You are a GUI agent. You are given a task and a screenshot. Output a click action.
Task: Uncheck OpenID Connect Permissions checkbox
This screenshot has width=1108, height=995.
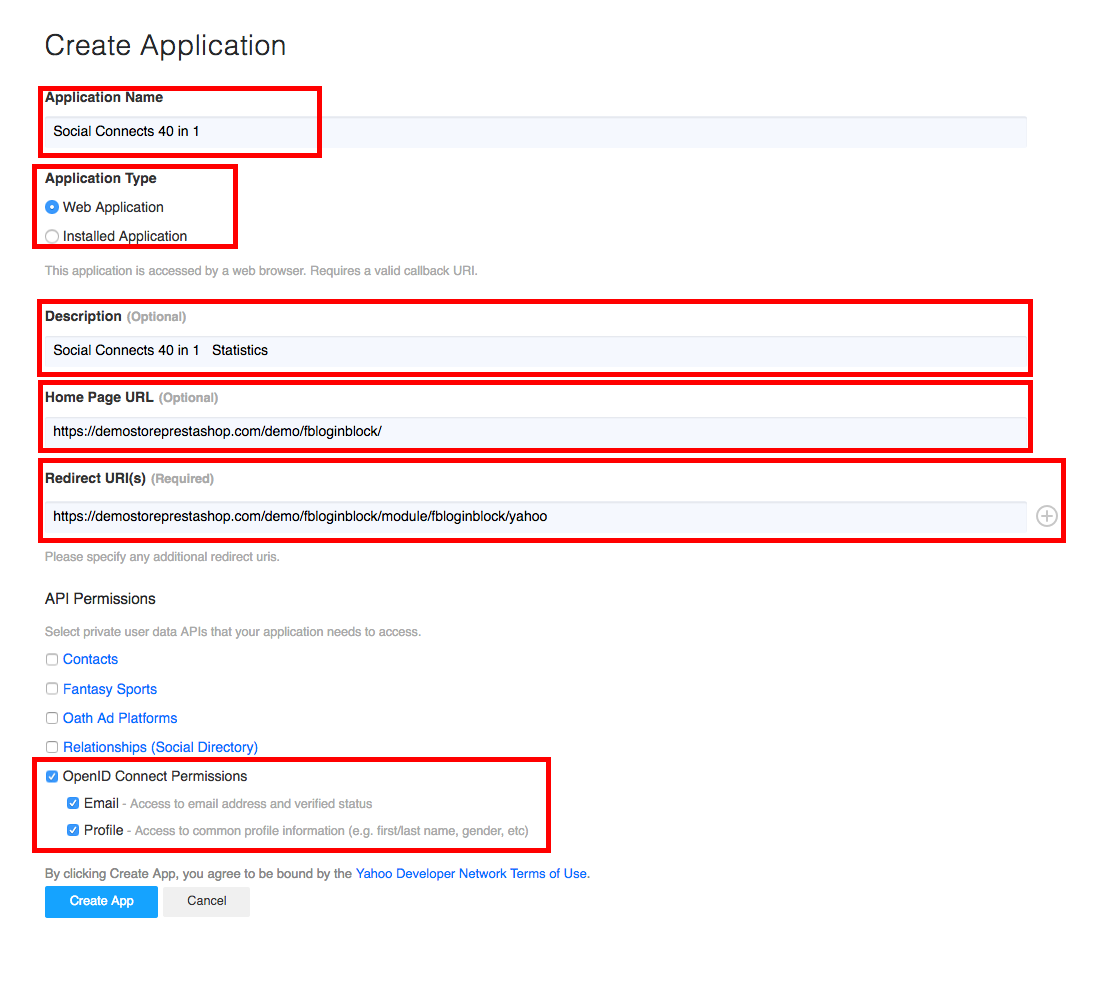pos(52,777)
